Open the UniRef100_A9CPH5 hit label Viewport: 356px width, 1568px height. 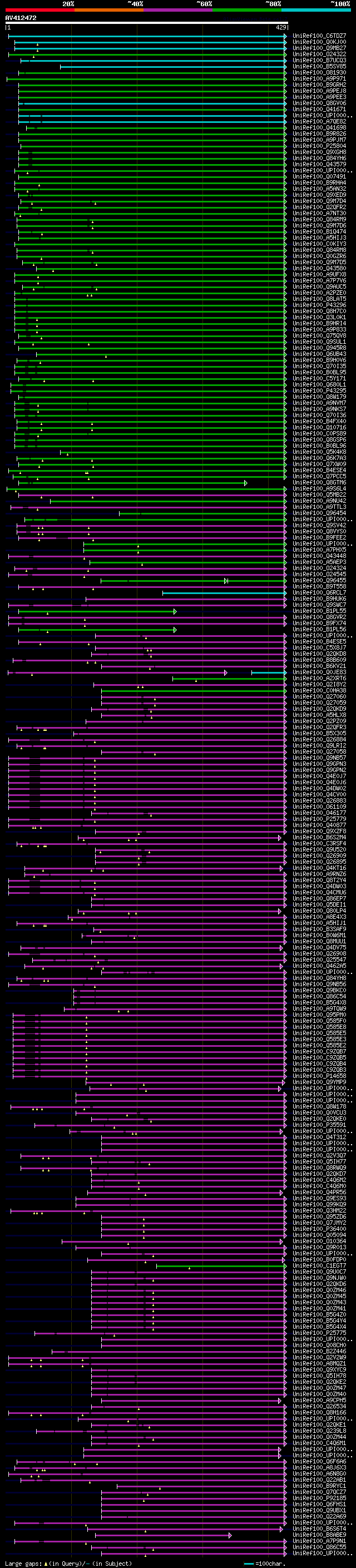319,1400
